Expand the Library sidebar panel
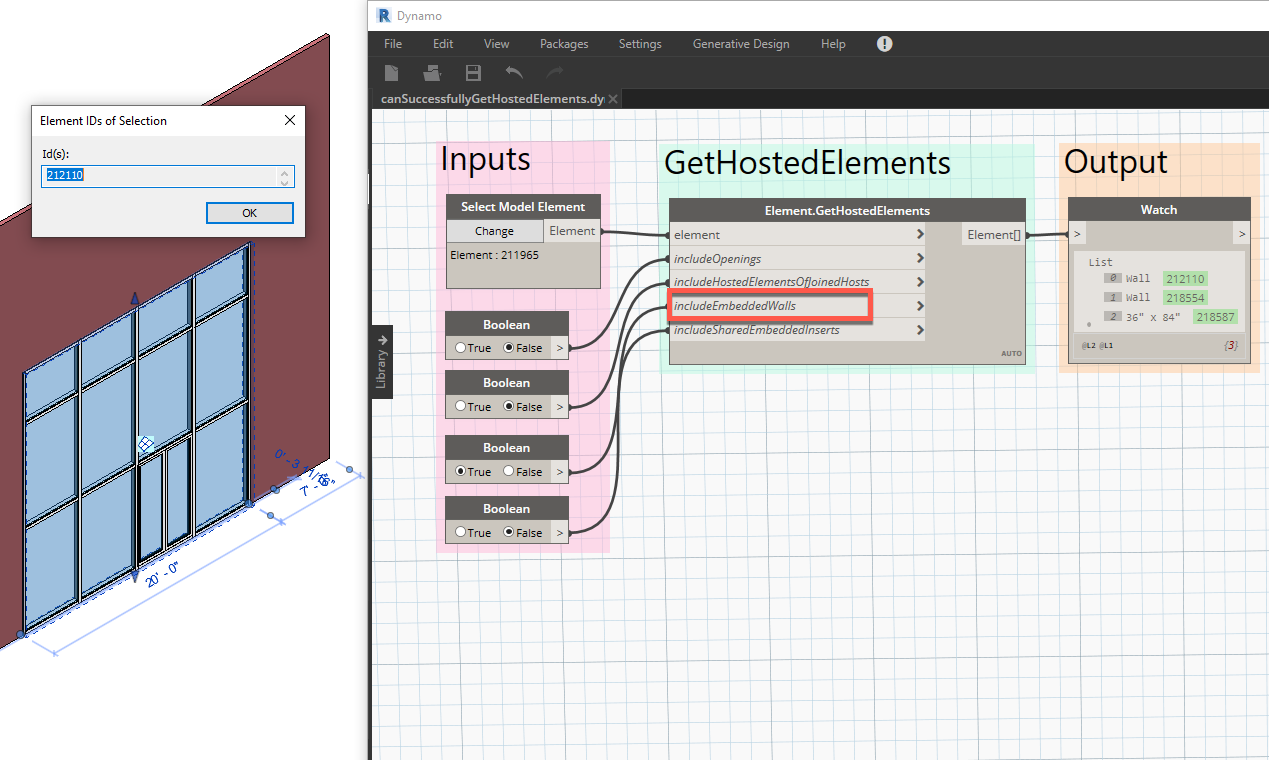Viewport: 1269px width, 760px height. pyautogui.click(x=382, y=360)
